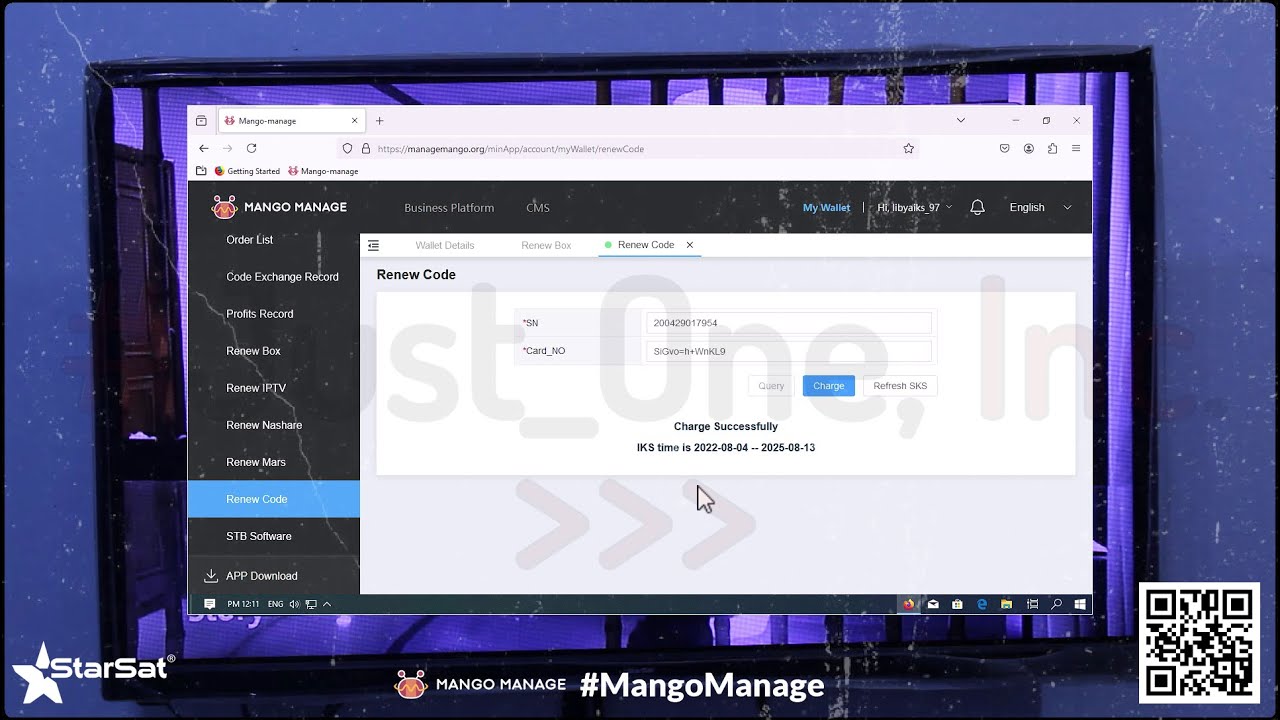The height and width of the screenshot is (720, 1280).
Task: Click the Mango Manage logo
Action: [279, 207]
